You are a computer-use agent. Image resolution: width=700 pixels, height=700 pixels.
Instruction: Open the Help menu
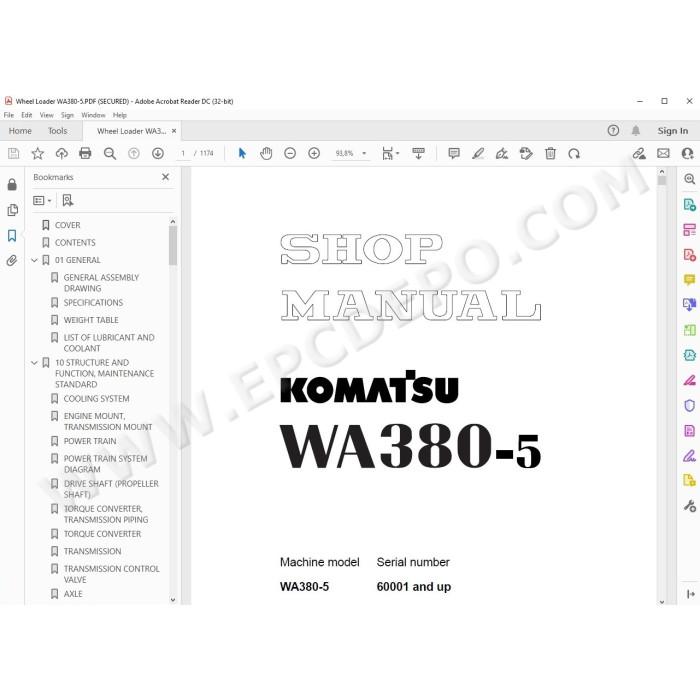click(120, 115)
